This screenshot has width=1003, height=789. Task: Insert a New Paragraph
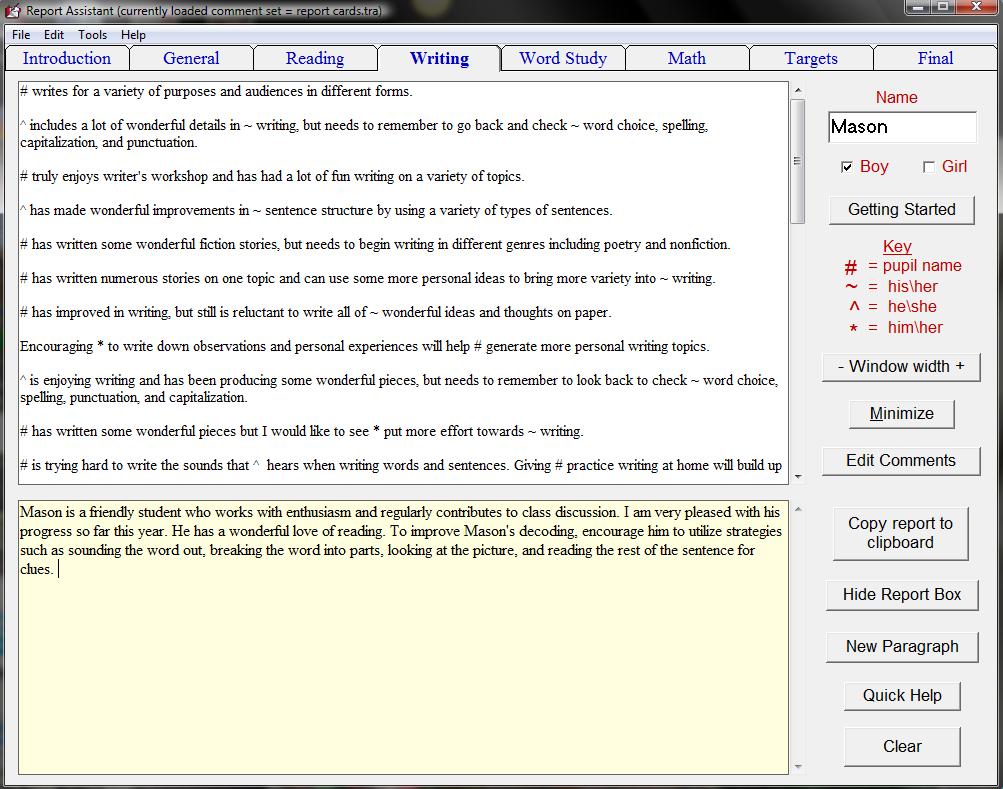tap(901, 646)
